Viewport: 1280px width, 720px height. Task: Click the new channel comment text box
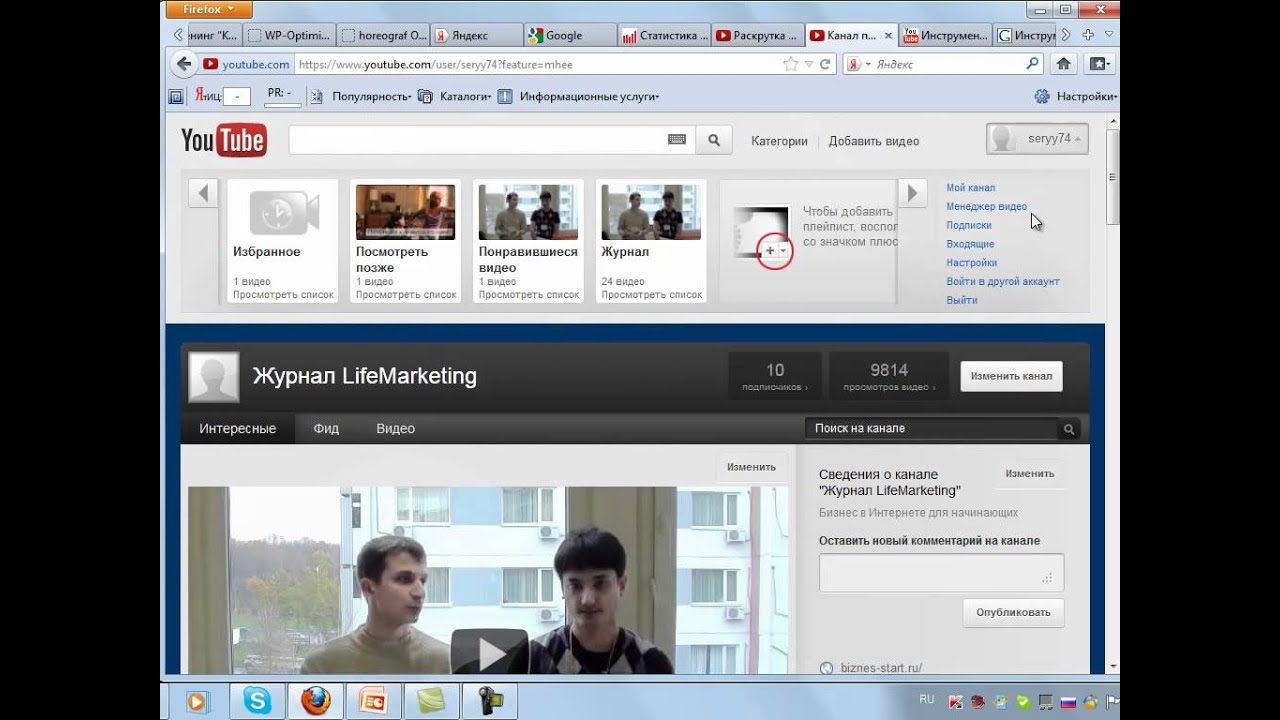coord(941,572)
